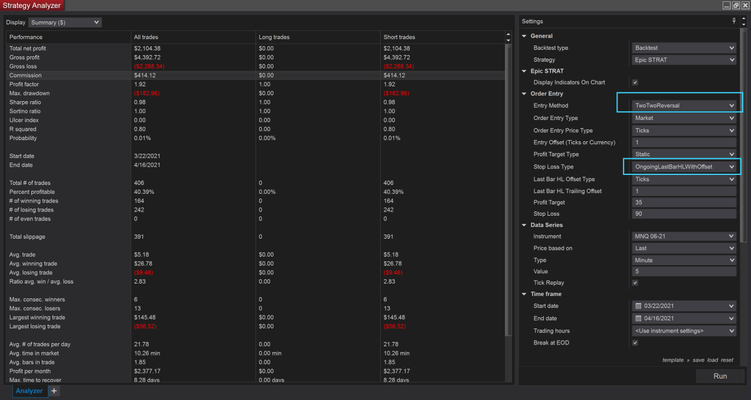
Task: Expand the Stop Loss Type dropdown
Action: pos(685,165)
